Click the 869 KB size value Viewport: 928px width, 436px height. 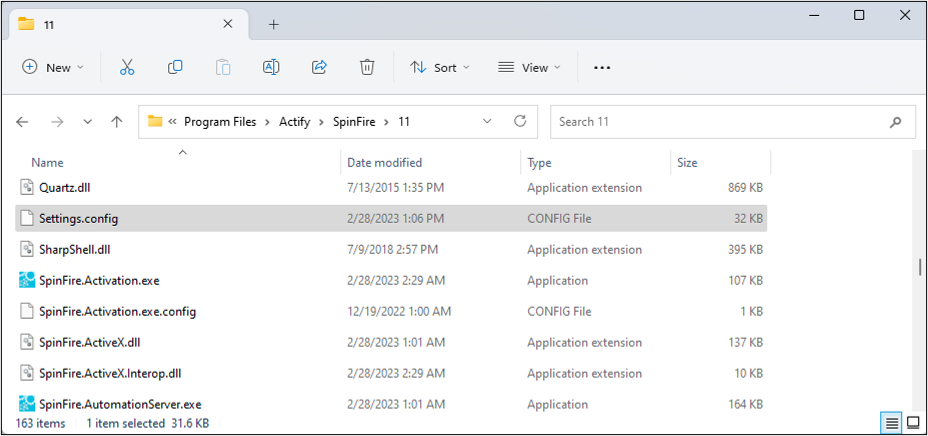click(x=745, y=188)
